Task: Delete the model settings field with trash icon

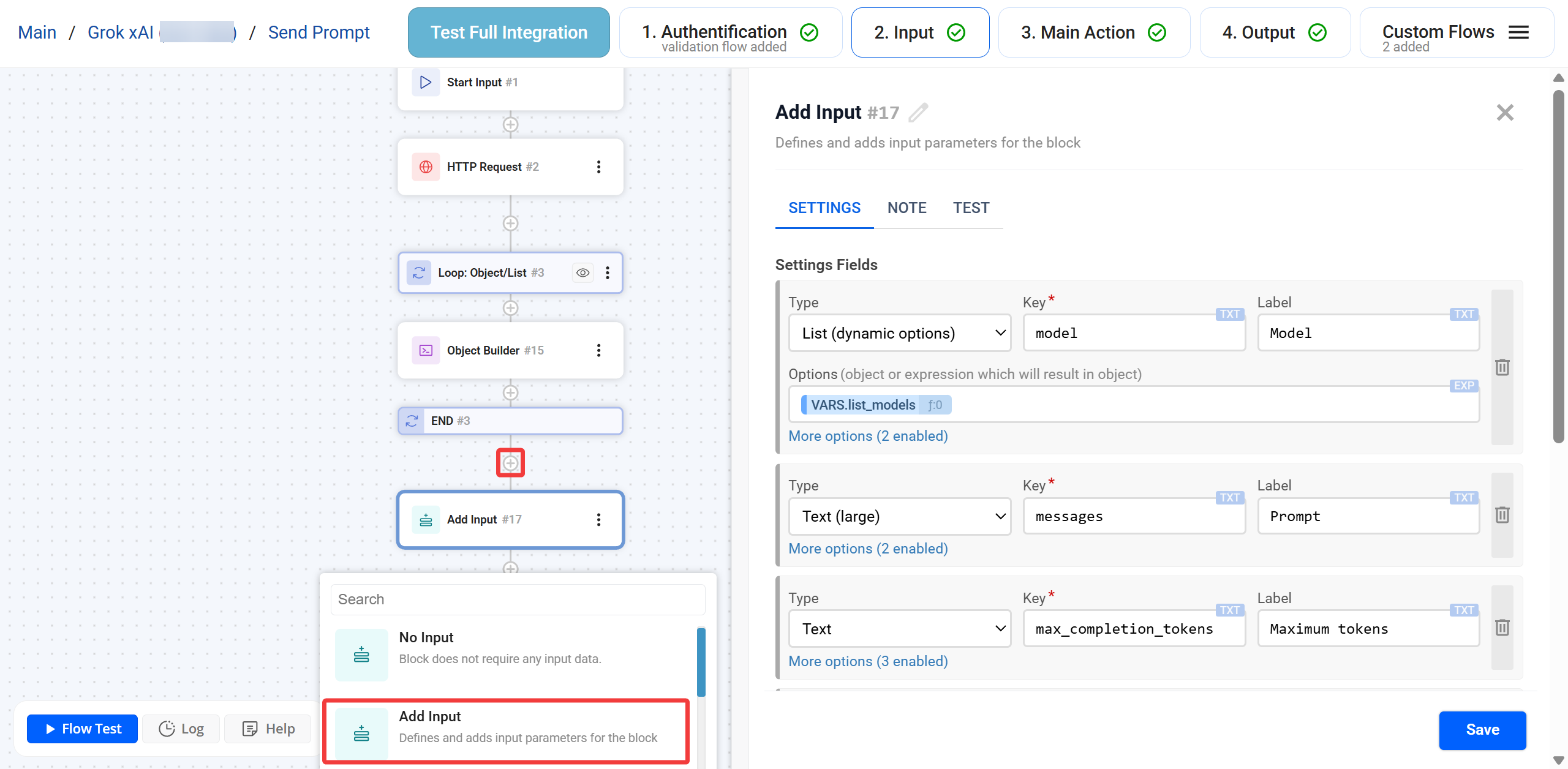Action: click(1502, 367)
